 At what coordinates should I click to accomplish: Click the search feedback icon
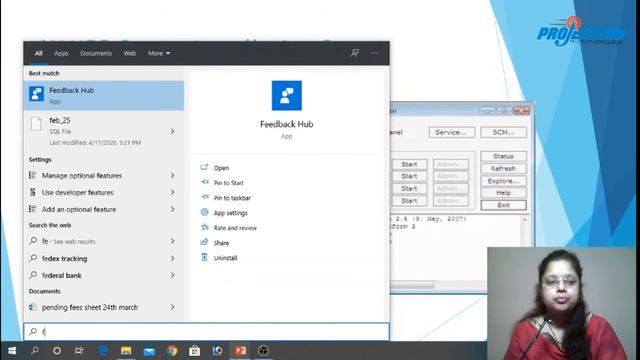[355, 53]
